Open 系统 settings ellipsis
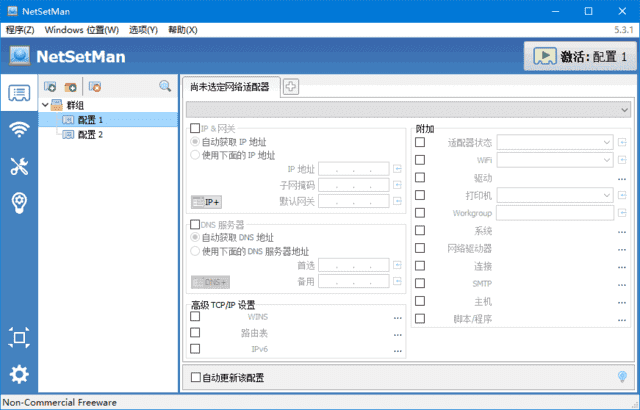 (x=622, y=232)
